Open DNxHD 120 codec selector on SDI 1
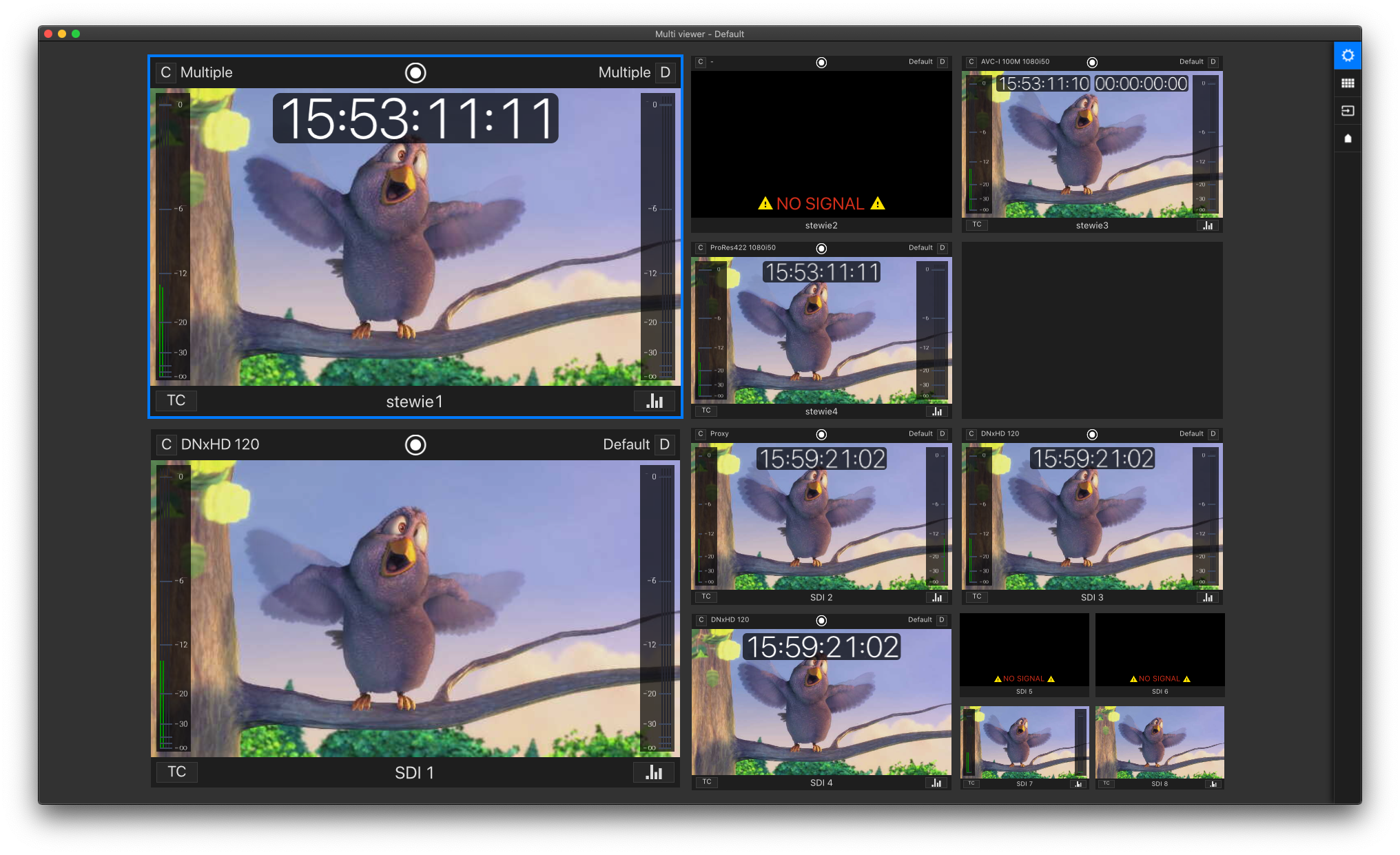1400x855 pixels. [x=220, y=444]
